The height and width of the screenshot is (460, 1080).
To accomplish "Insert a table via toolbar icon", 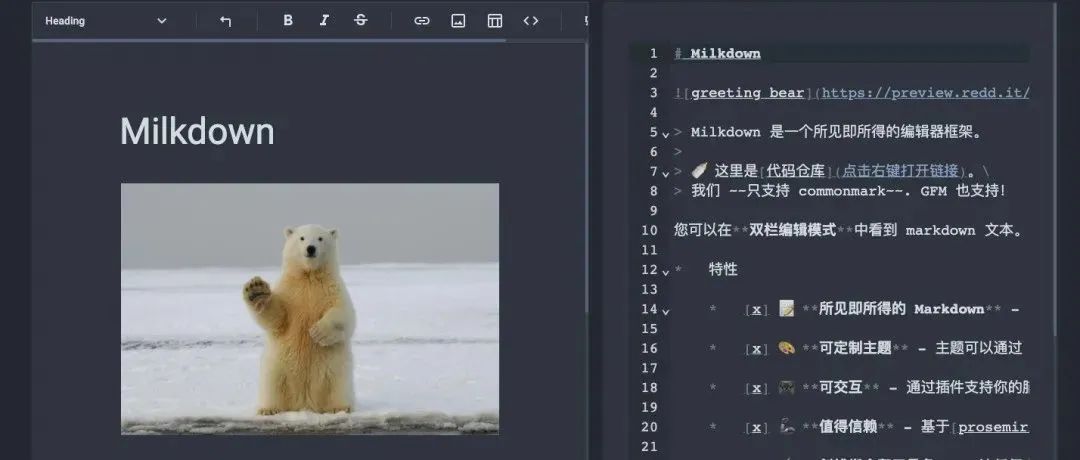I will (495, 21).
